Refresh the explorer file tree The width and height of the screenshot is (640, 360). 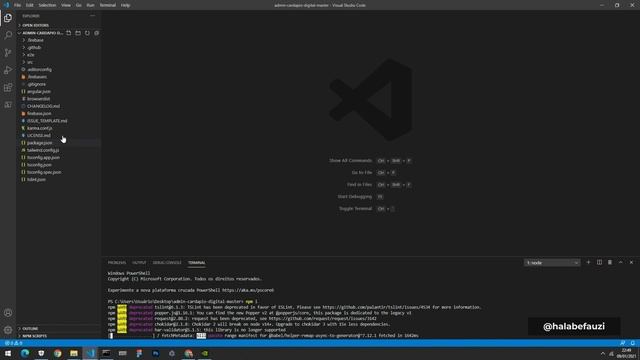tap(87, 33)
